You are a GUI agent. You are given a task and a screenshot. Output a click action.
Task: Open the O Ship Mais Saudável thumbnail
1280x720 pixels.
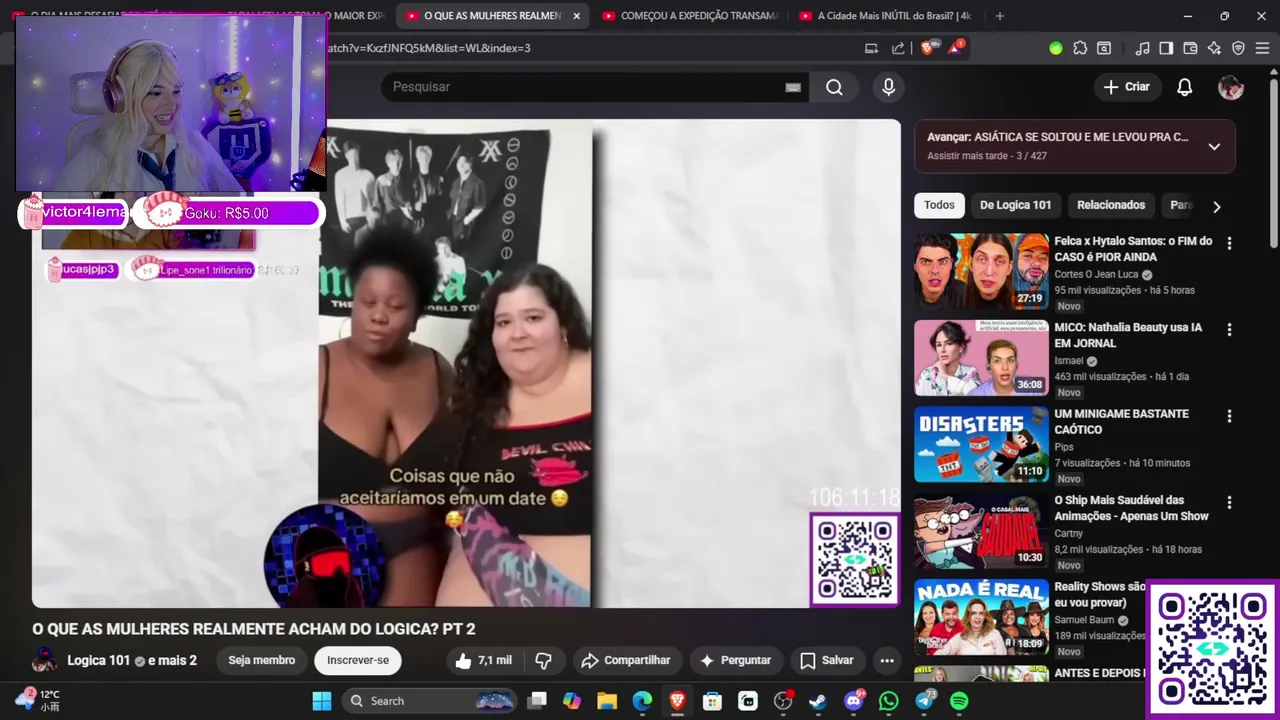pyautogui.click(x=981, y=531)
